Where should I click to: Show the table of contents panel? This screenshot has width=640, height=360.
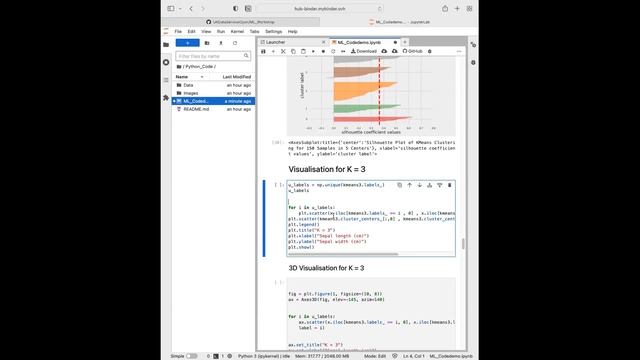(x=166, y=80)
